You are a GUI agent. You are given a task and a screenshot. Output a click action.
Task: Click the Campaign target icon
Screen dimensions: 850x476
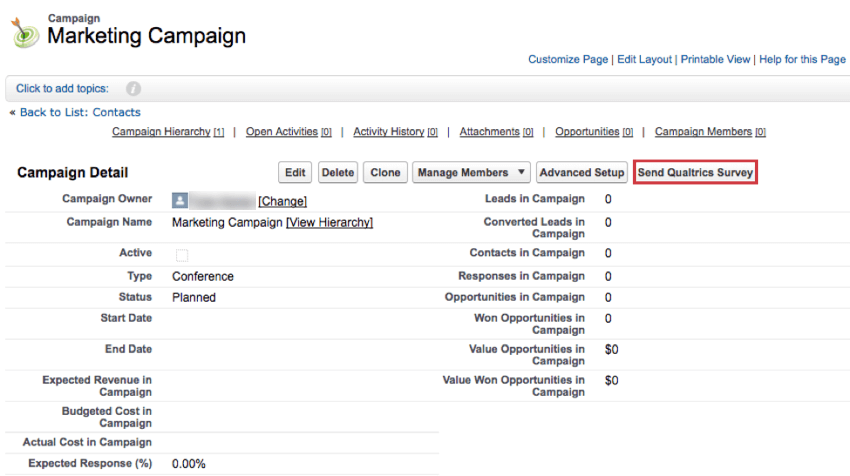[x=25, y=32]
